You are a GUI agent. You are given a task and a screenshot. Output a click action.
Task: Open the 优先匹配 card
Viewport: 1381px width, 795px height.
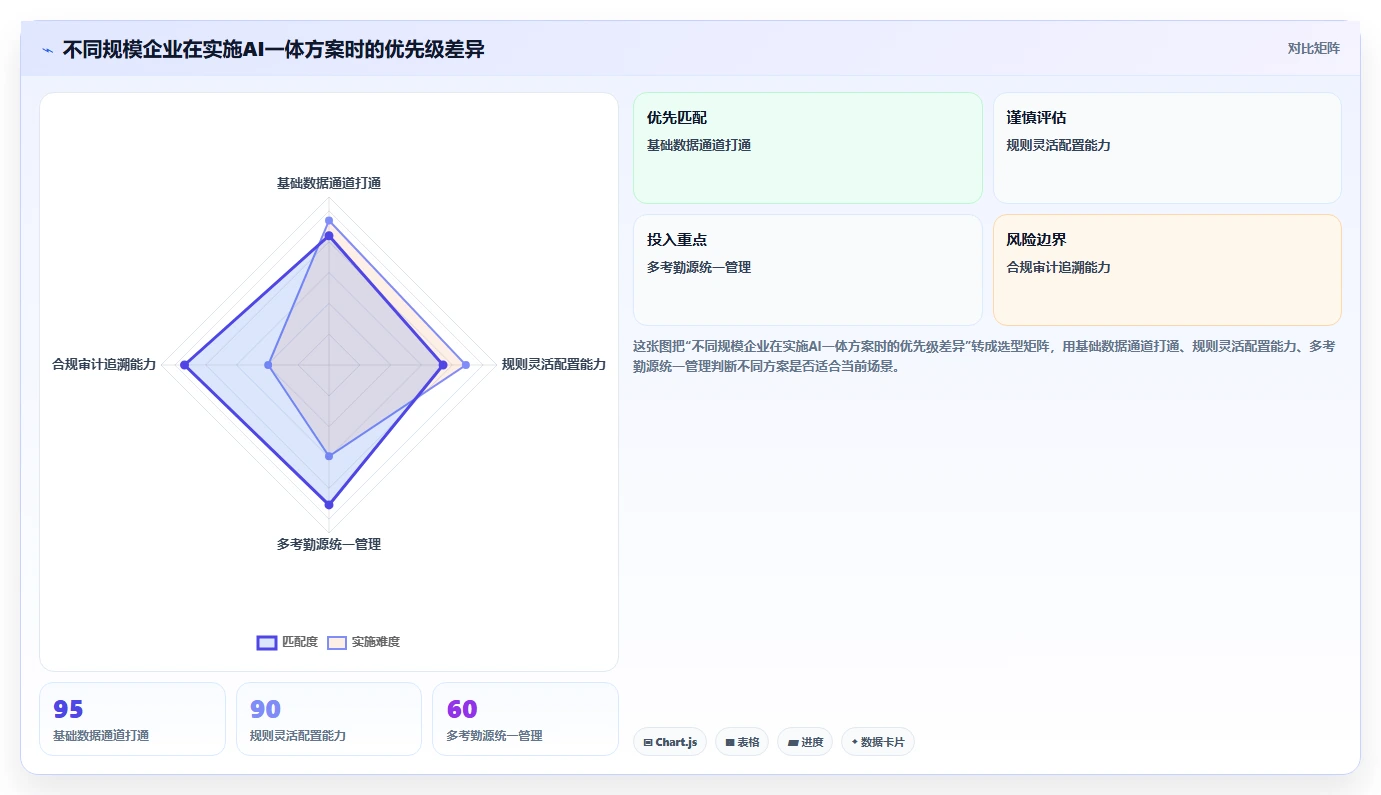pyautogui.click(x=808, y=148)
